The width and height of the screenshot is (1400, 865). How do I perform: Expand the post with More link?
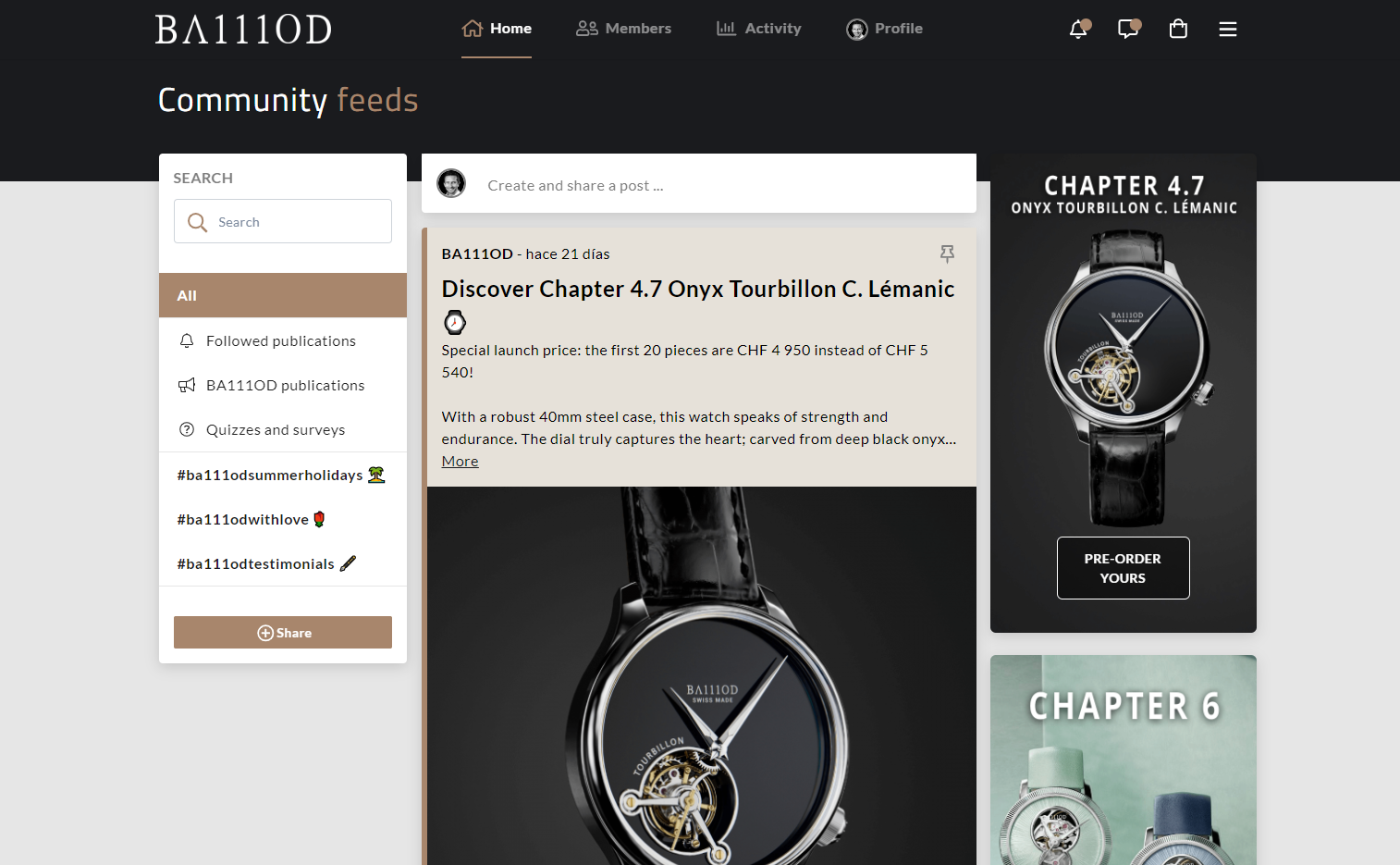coord(460,461)
